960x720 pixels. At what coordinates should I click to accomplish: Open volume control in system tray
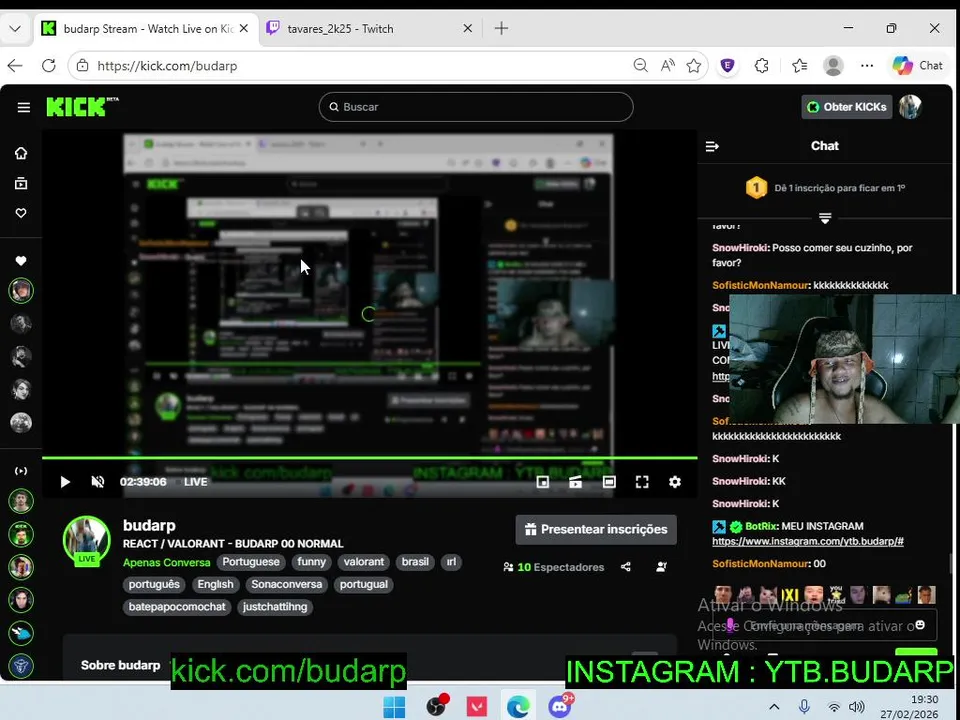pos(857,707)
